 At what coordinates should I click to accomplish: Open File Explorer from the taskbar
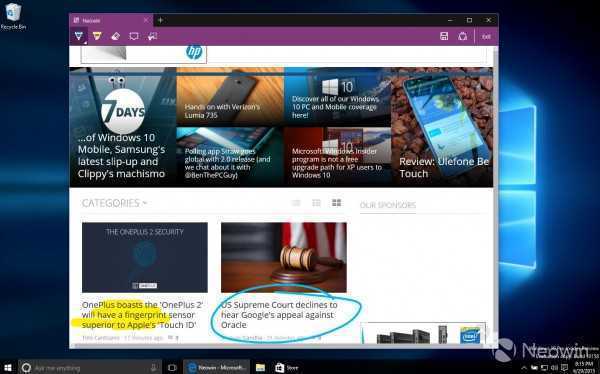click(260, 368)
